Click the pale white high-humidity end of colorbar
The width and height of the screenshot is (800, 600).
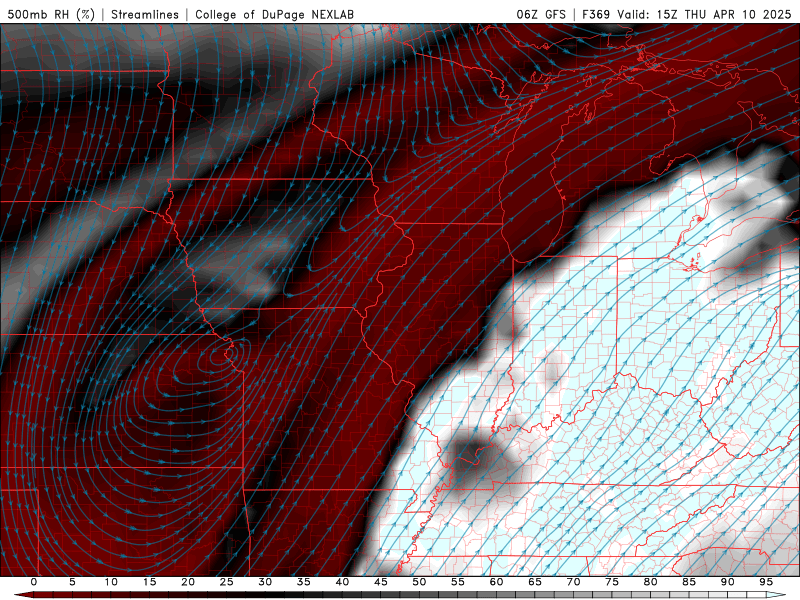[x=776, y=595]
